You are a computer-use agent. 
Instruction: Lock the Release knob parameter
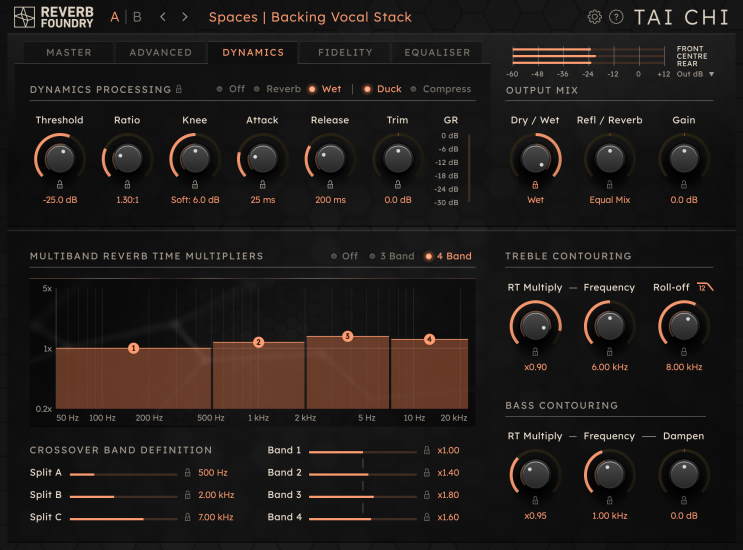(x=330, y=184)
